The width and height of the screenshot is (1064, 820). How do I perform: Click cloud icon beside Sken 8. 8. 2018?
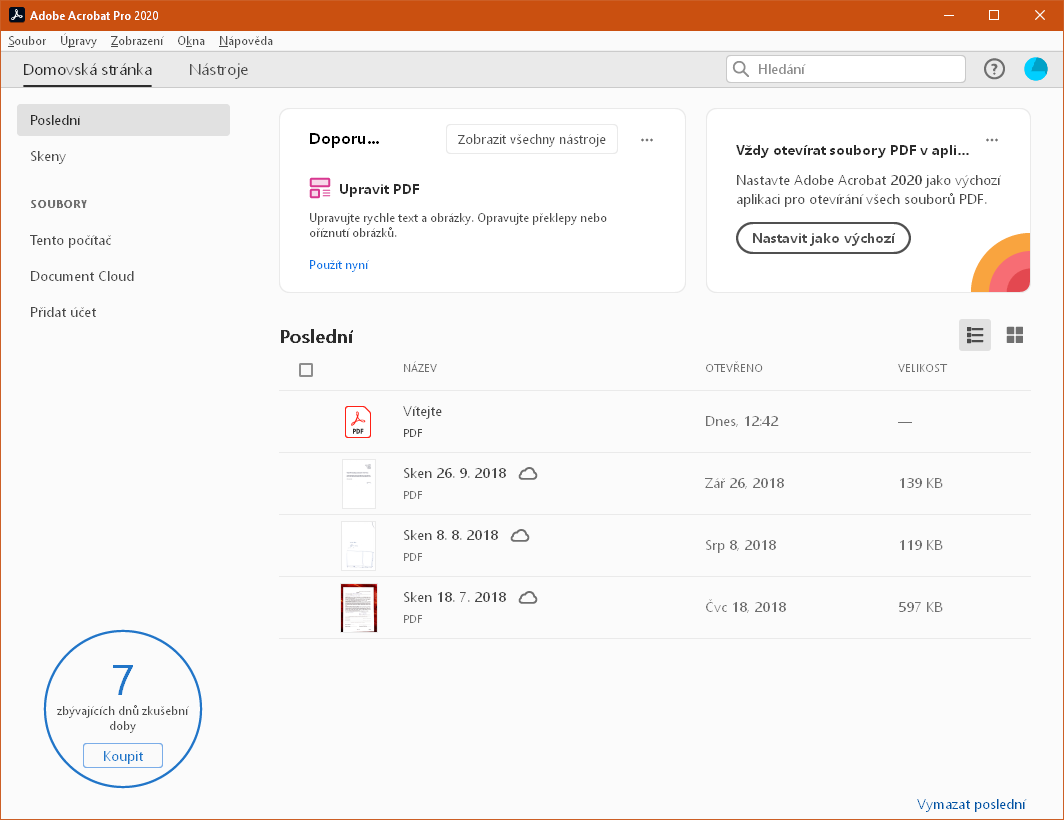pos(520,535)
